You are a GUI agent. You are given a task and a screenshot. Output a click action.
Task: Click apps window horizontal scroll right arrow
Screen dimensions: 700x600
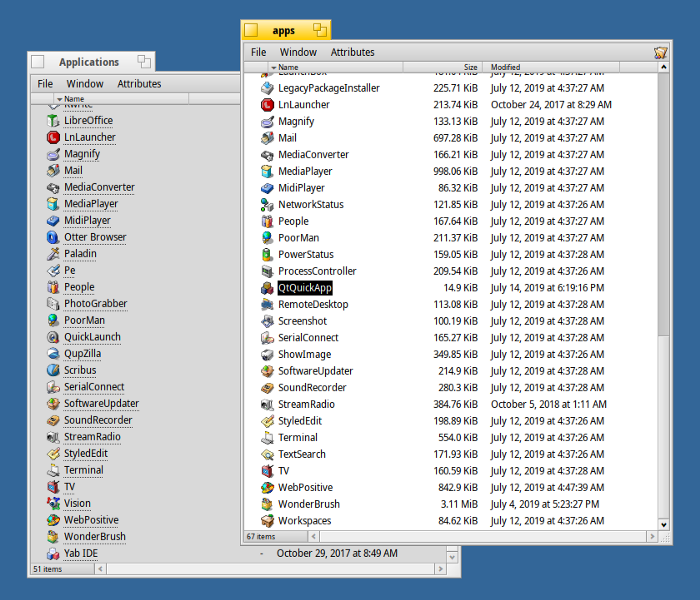point(652,536)
